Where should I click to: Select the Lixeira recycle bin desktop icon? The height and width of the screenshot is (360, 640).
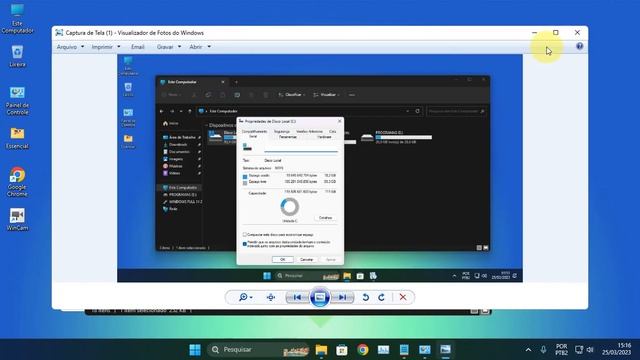click(17, 56)
